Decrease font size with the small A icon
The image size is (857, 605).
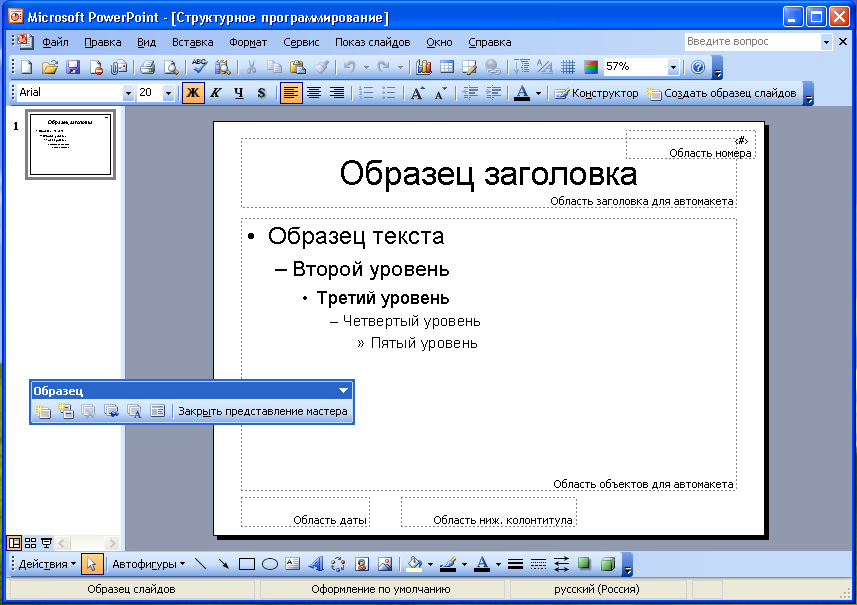point(441,93)
